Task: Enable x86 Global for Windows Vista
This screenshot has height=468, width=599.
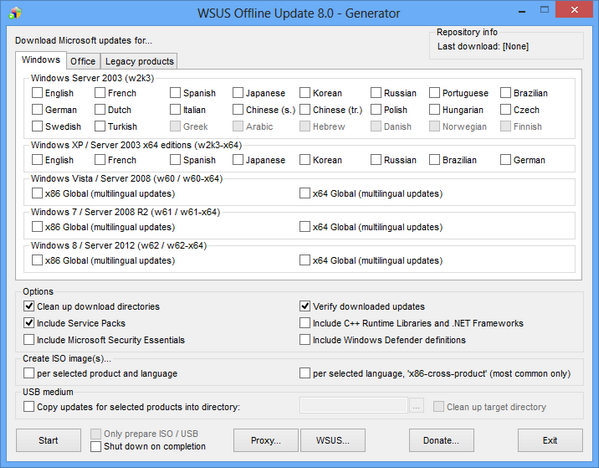Action: tap(37, 193)
